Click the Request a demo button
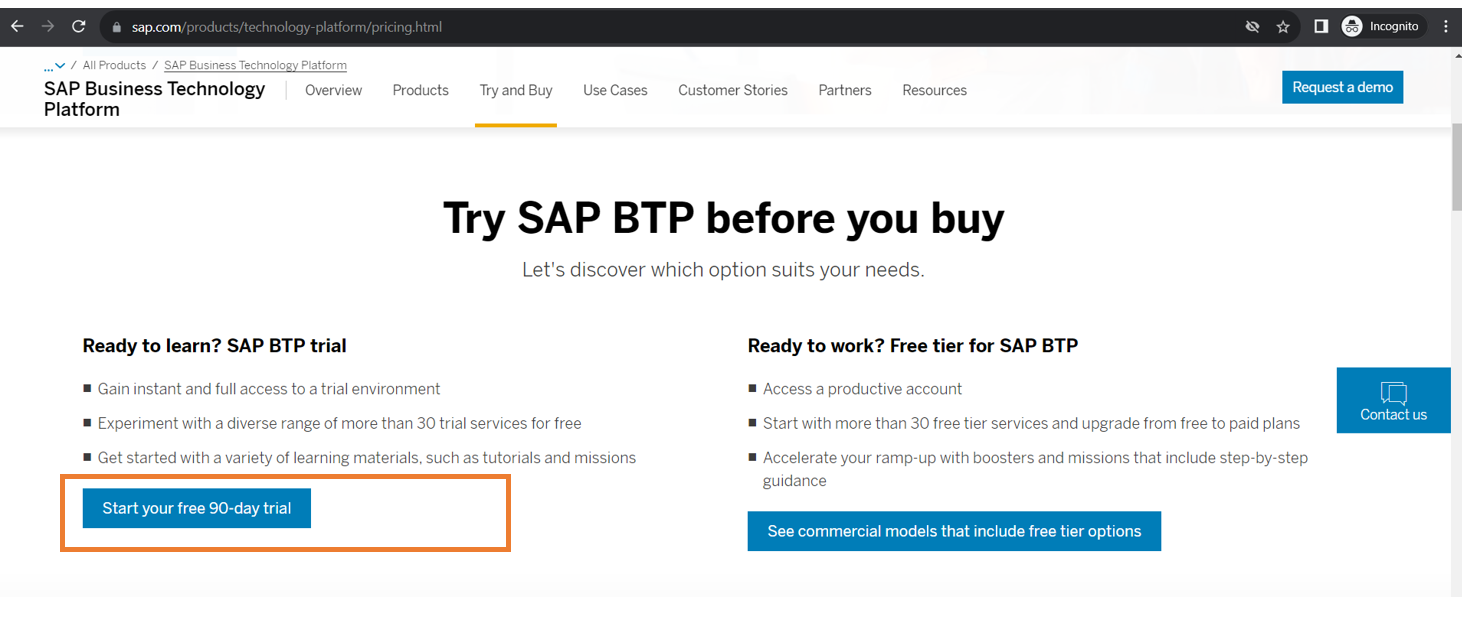Image resolution: width=1462 pixels, height=621 pixels. [1342, 87]
